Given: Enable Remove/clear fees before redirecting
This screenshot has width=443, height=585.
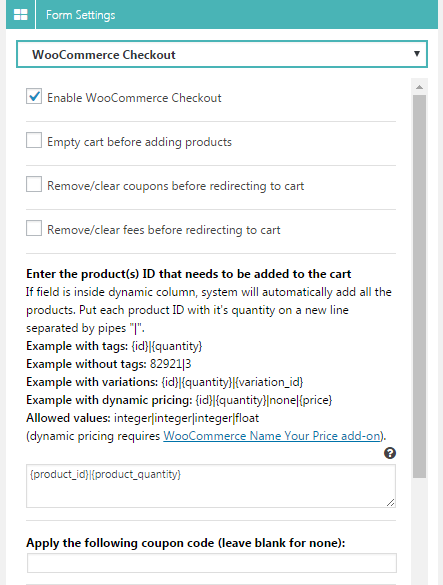Looking at the screenshot, I should tap(34, 228).
